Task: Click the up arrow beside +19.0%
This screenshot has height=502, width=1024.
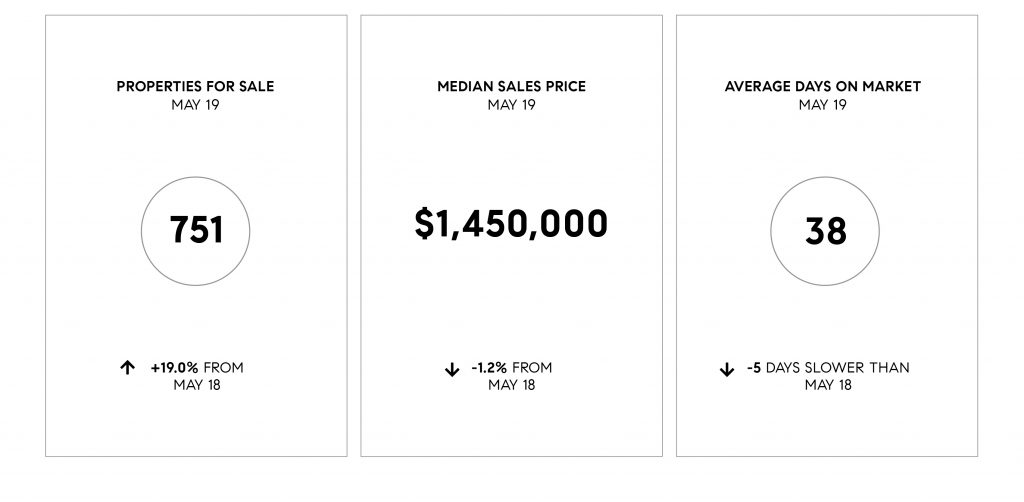Action: point(127,368)
